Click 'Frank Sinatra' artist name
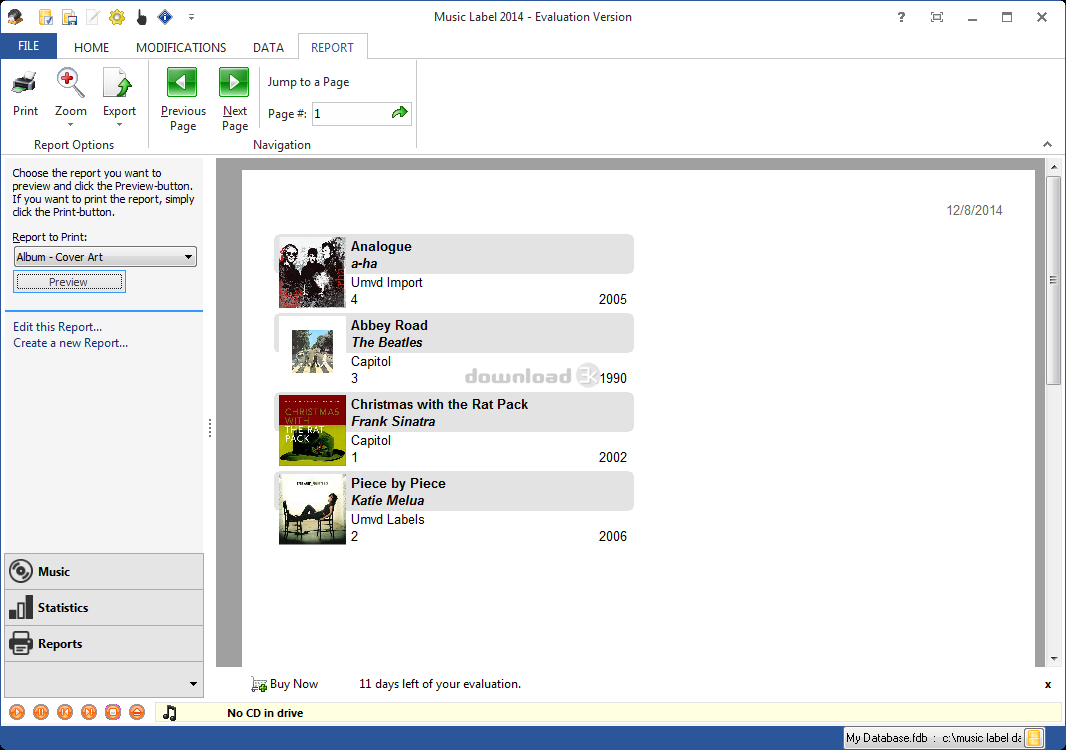1066x750 pixels. point(393,422)
